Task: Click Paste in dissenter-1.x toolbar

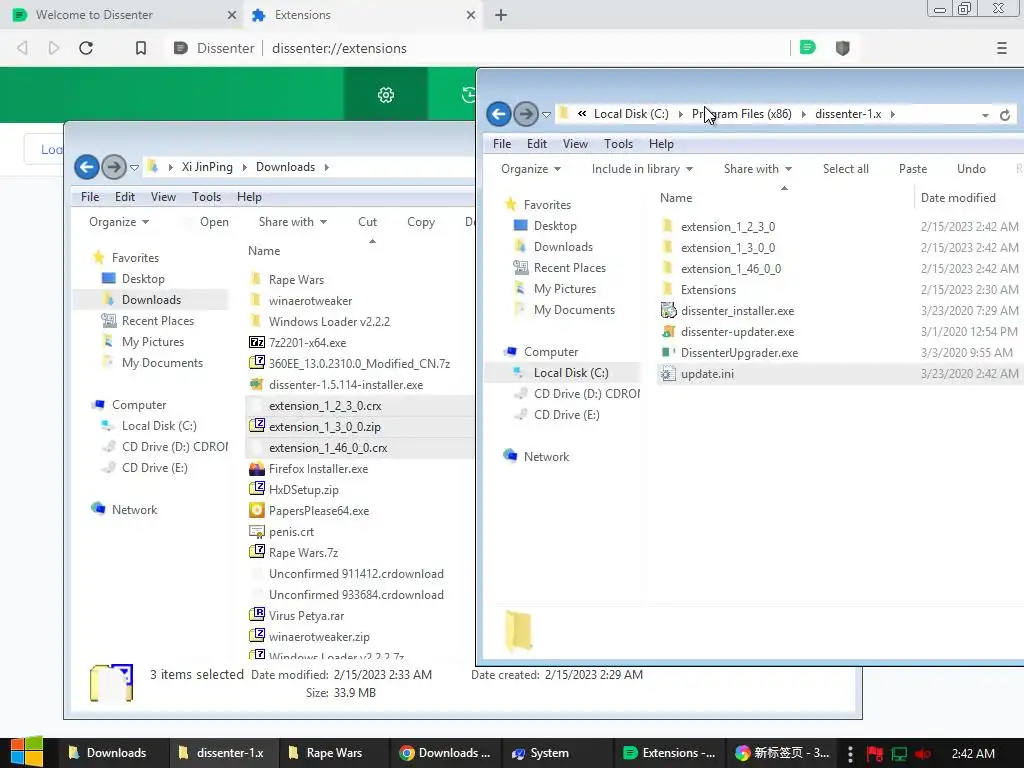Action: 913,168
